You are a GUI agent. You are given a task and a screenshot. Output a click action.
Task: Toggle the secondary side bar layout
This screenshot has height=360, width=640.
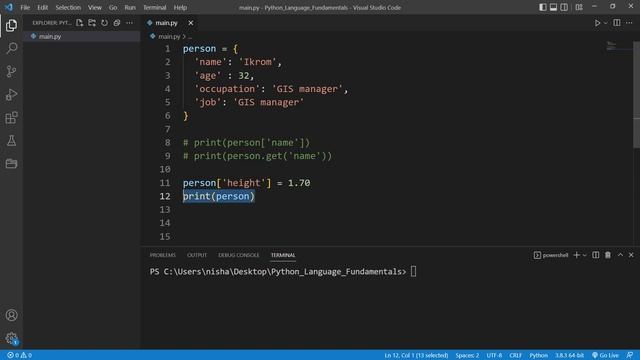[x=564, y=7]
